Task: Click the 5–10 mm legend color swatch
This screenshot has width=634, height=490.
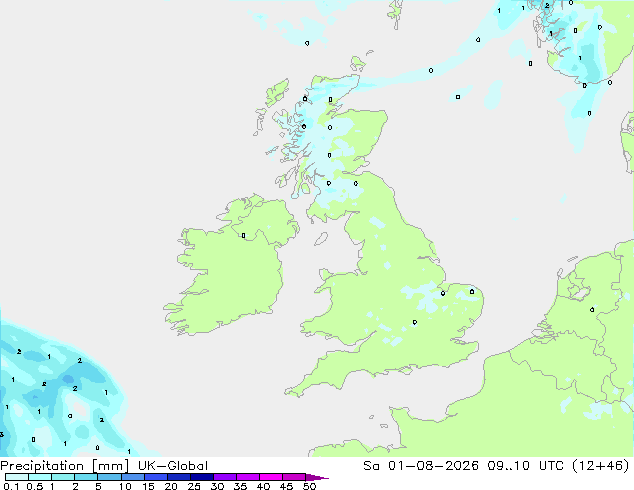Action: click(x=110, y=477)
